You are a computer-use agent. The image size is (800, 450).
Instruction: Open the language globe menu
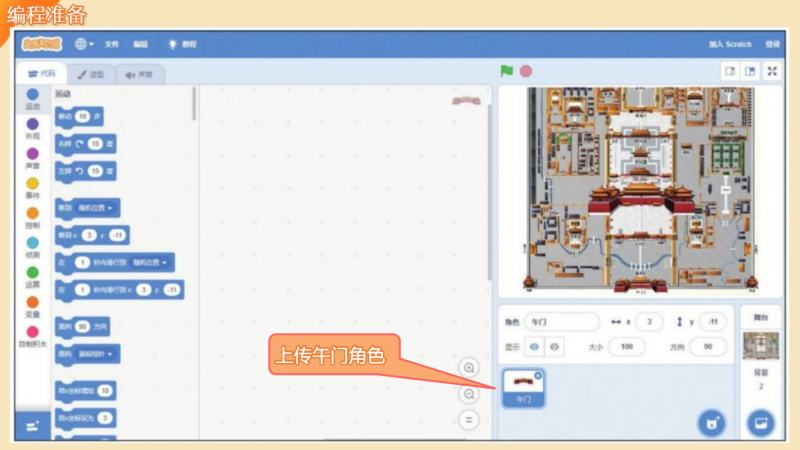(x=84, y=44)
